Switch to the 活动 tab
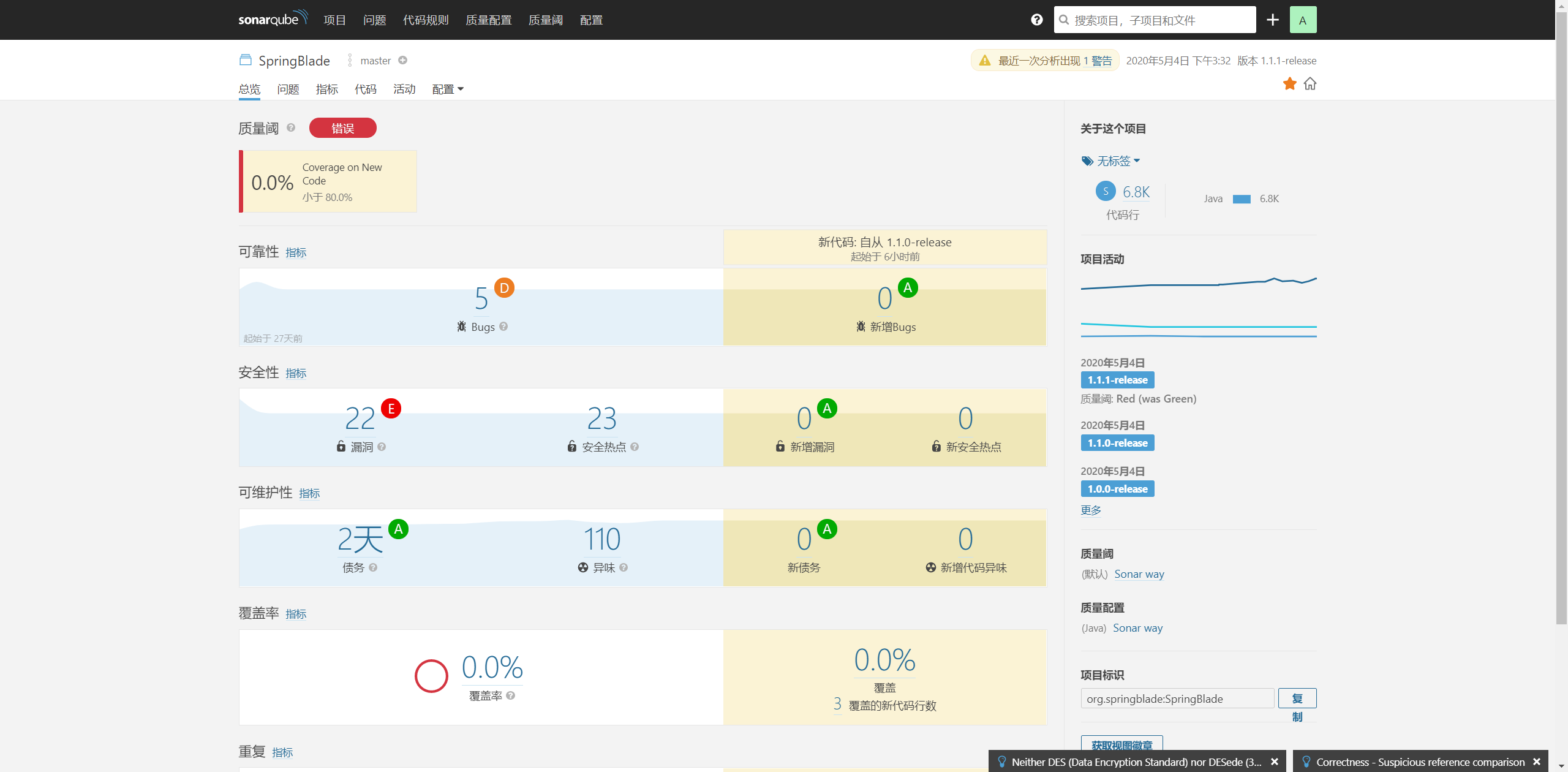Viewport: 1568px width, 772px height. coord(404,89)
